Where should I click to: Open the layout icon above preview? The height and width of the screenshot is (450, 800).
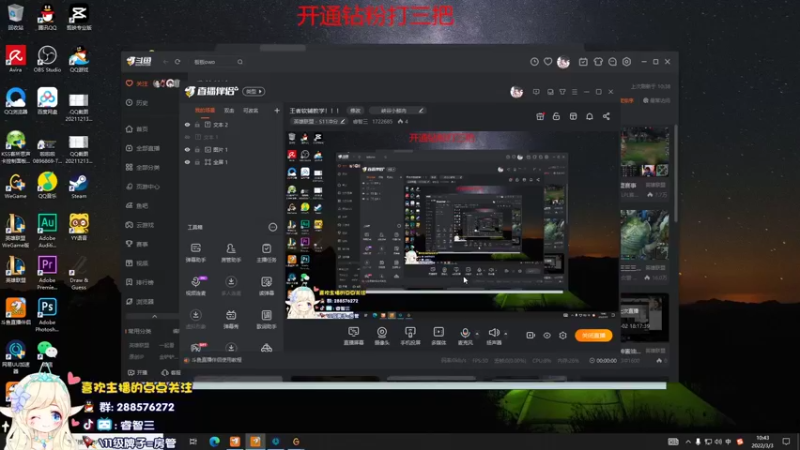(573, 116)
